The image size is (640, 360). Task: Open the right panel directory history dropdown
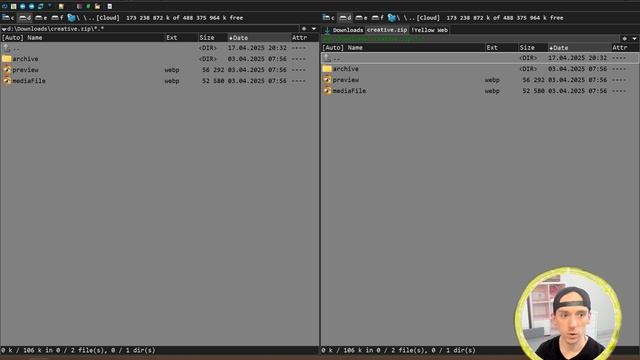(x=634, y=39)
